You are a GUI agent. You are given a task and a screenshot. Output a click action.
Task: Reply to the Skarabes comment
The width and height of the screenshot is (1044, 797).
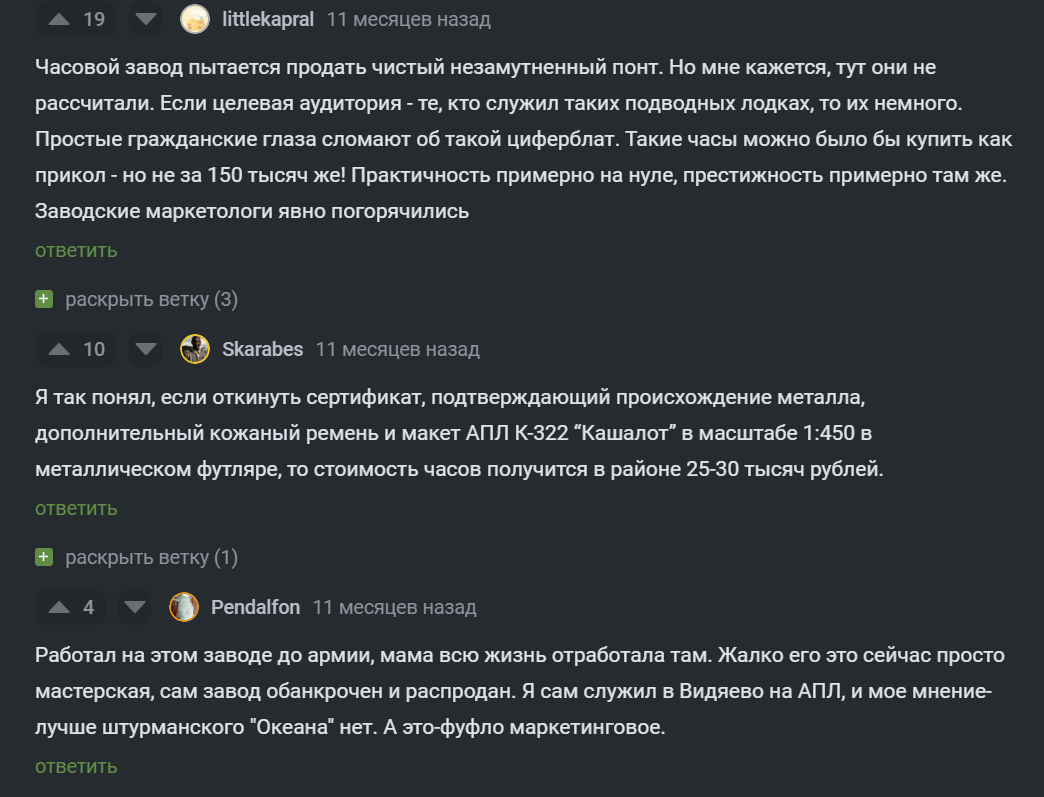point(76,508)
